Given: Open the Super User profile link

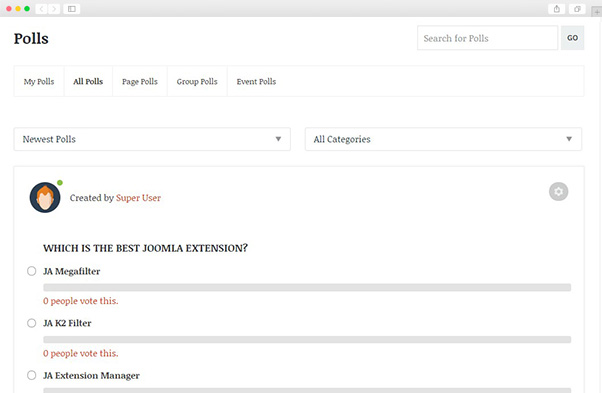Looking at the screenshot, I should [138, 198].
